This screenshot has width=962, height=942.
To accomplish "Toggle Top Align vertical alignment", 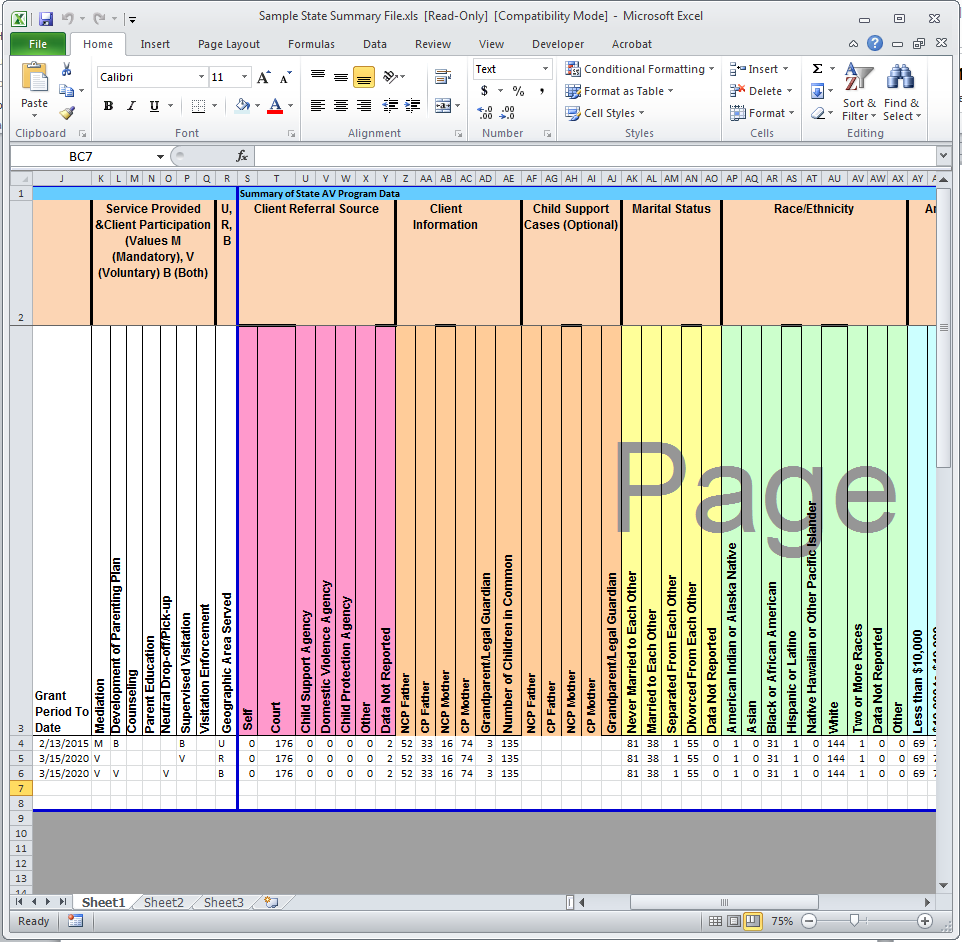I will (x=318, y=77).
